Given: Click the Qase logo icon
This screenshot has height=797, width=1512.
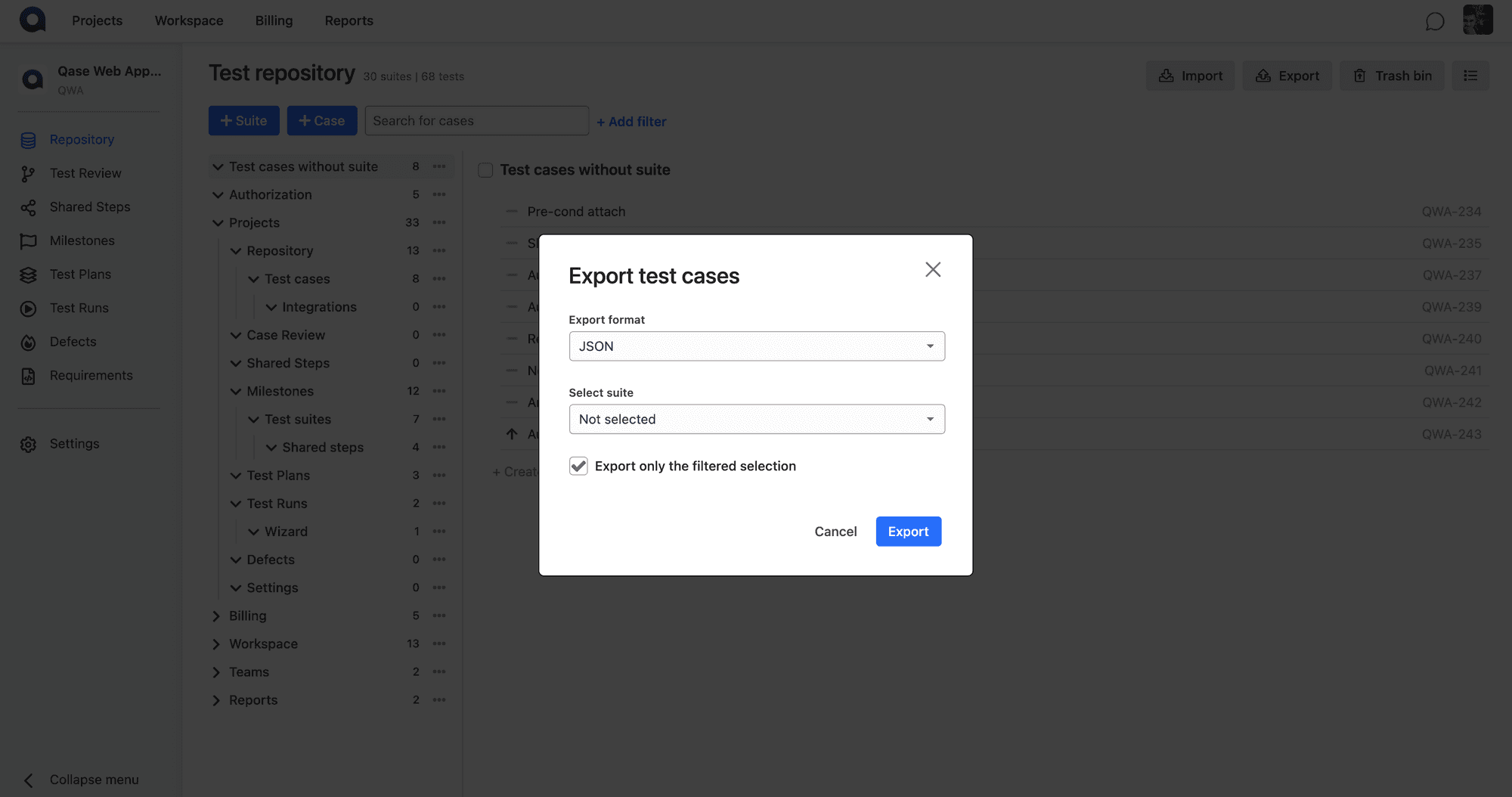Looking at the screenshot, I should [x=33, y=20].
